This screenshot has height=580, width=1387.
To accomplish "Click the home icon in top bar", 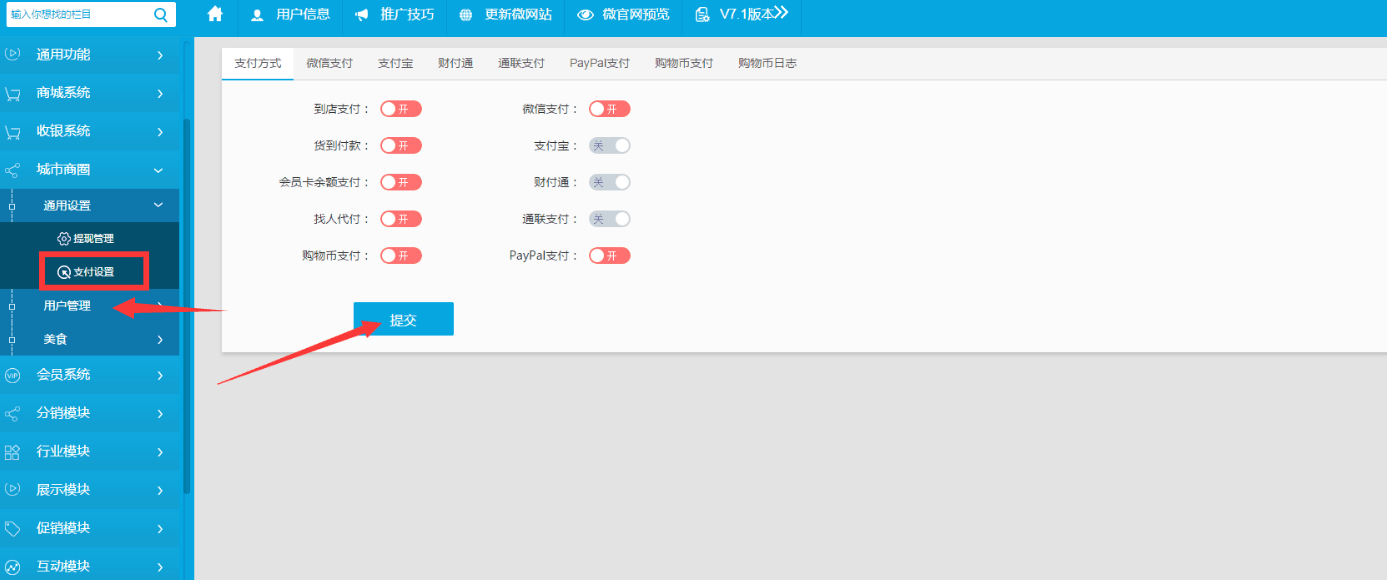I will click(x=214, y=14).
